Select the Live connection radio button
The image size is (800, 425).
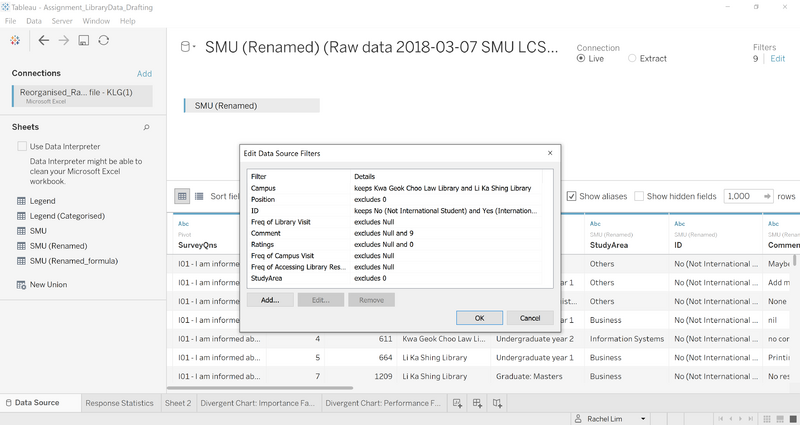(581, 58)
